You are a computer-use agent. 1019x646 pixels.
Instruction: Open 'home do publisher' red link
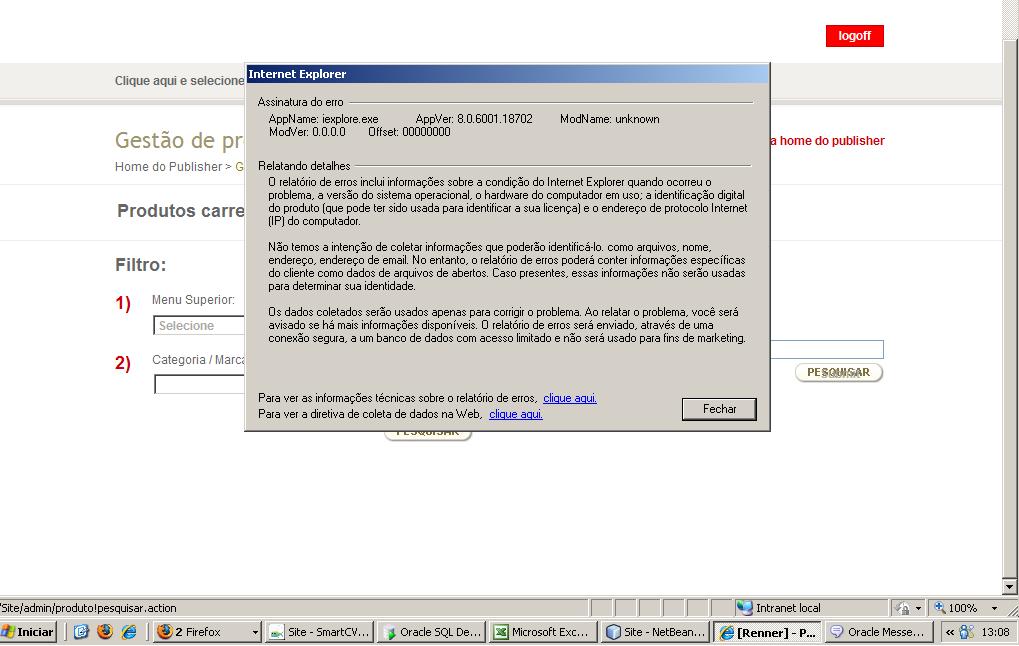(x=827, y=140)
